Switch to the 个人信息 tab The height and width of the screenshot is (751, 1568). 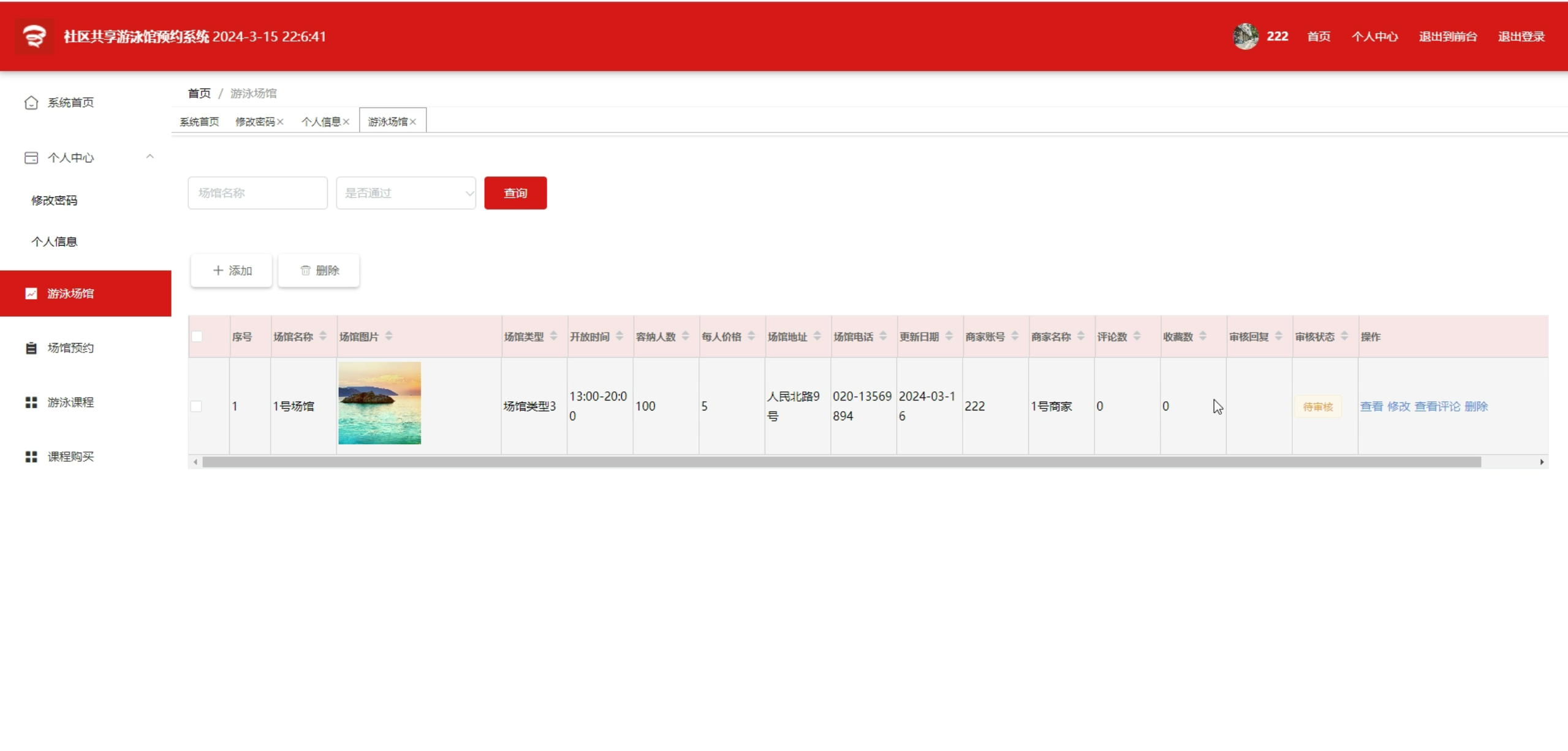pyautogui.click(x=320, y=122)
